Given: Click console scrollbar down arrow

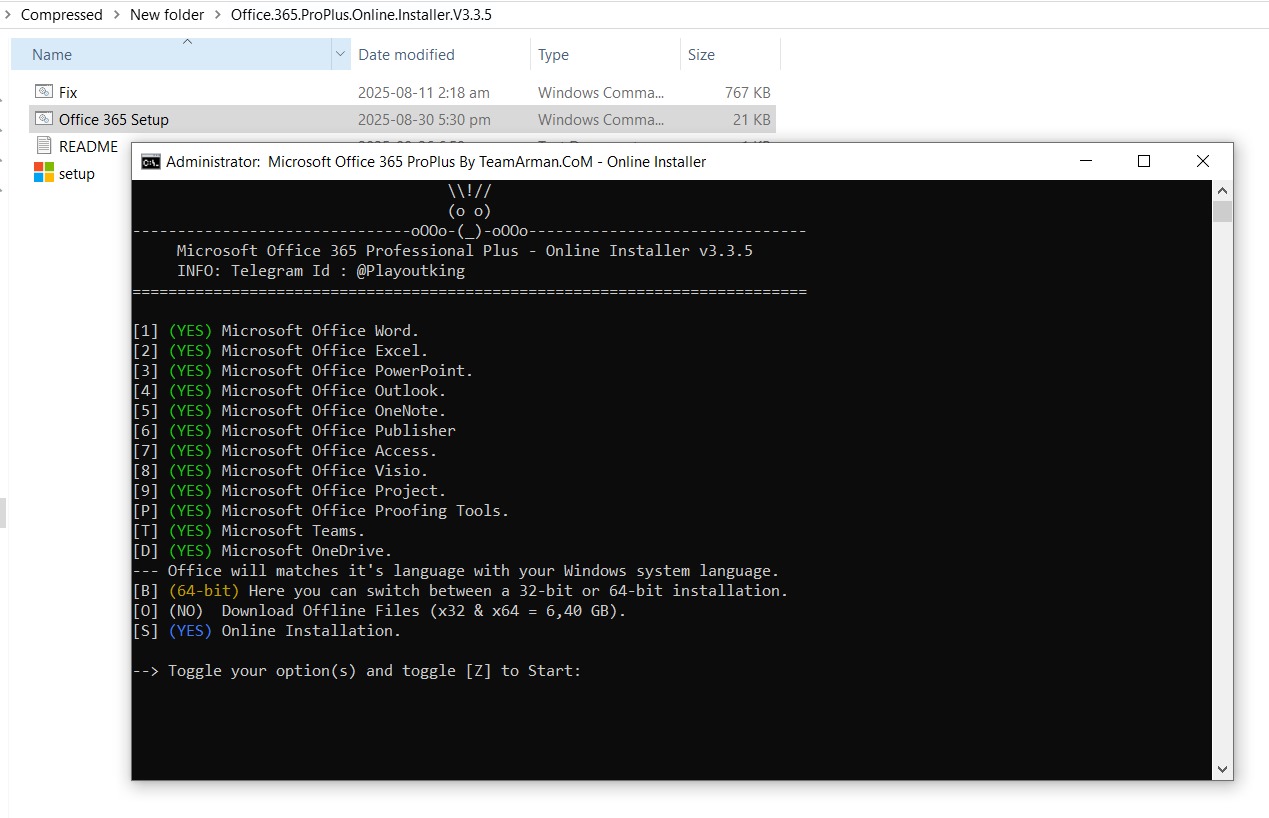Looking at the screenshot, I should pyautogui.click(x=1222, y=770).
